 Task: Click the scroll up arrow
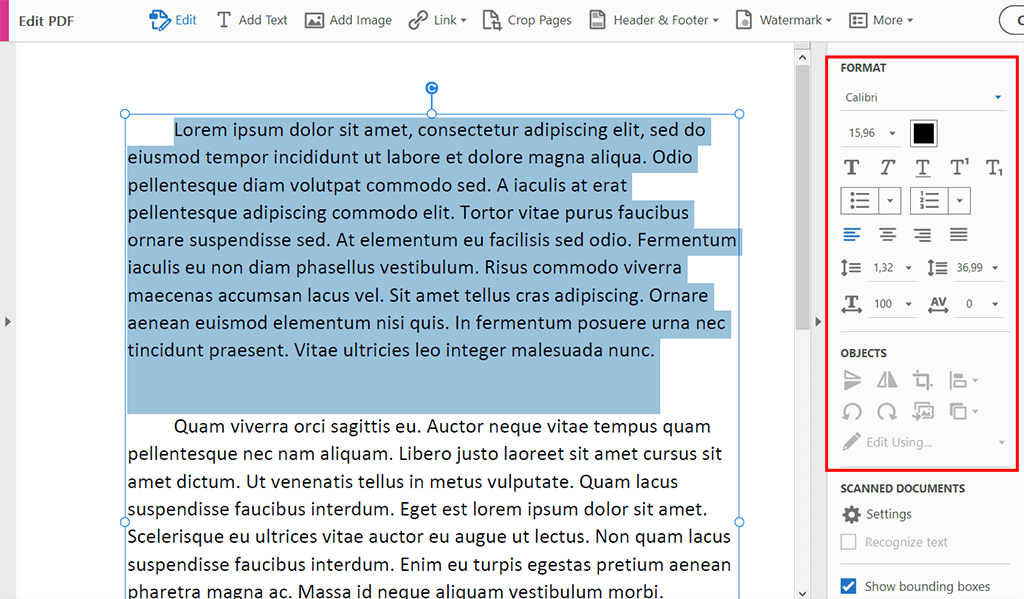tap(803, 57)
